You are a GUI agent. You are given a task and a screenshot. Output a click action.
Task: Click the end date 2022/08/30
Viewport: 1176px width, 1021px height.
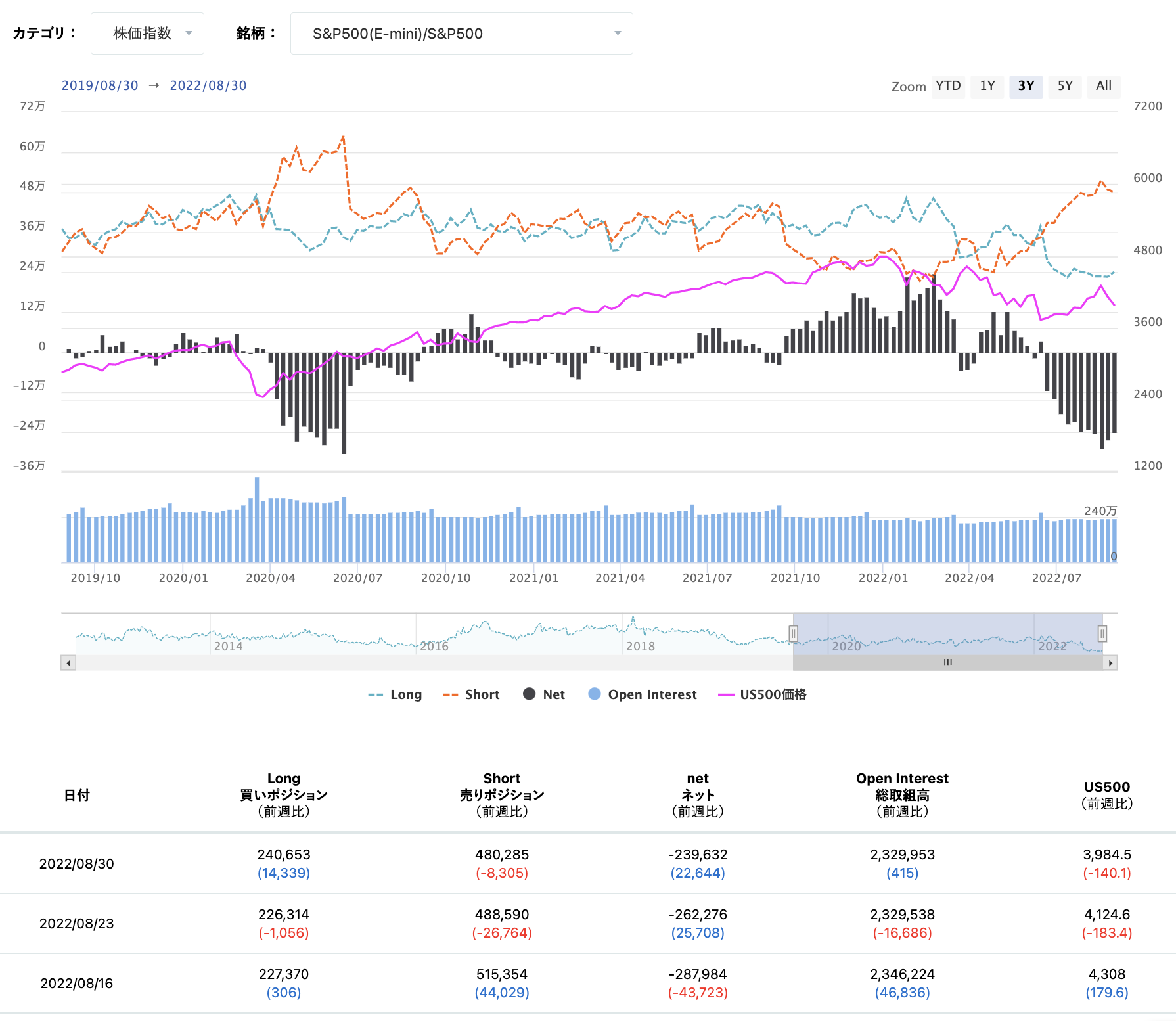(x=208, y=86)
